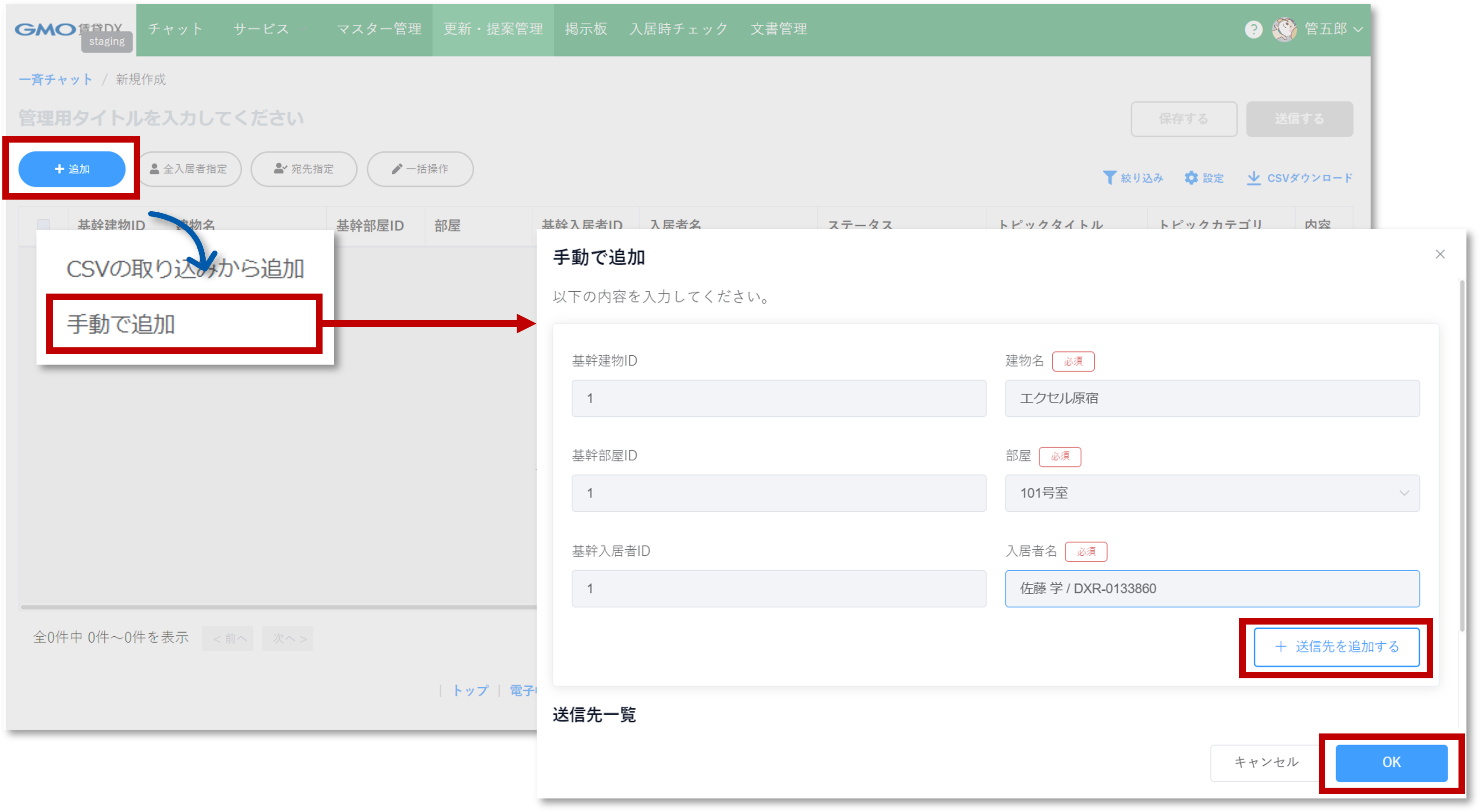Expand the 部屋 101号室 dropdown
Viewport: 1480px width, 812px height.
1404,493
